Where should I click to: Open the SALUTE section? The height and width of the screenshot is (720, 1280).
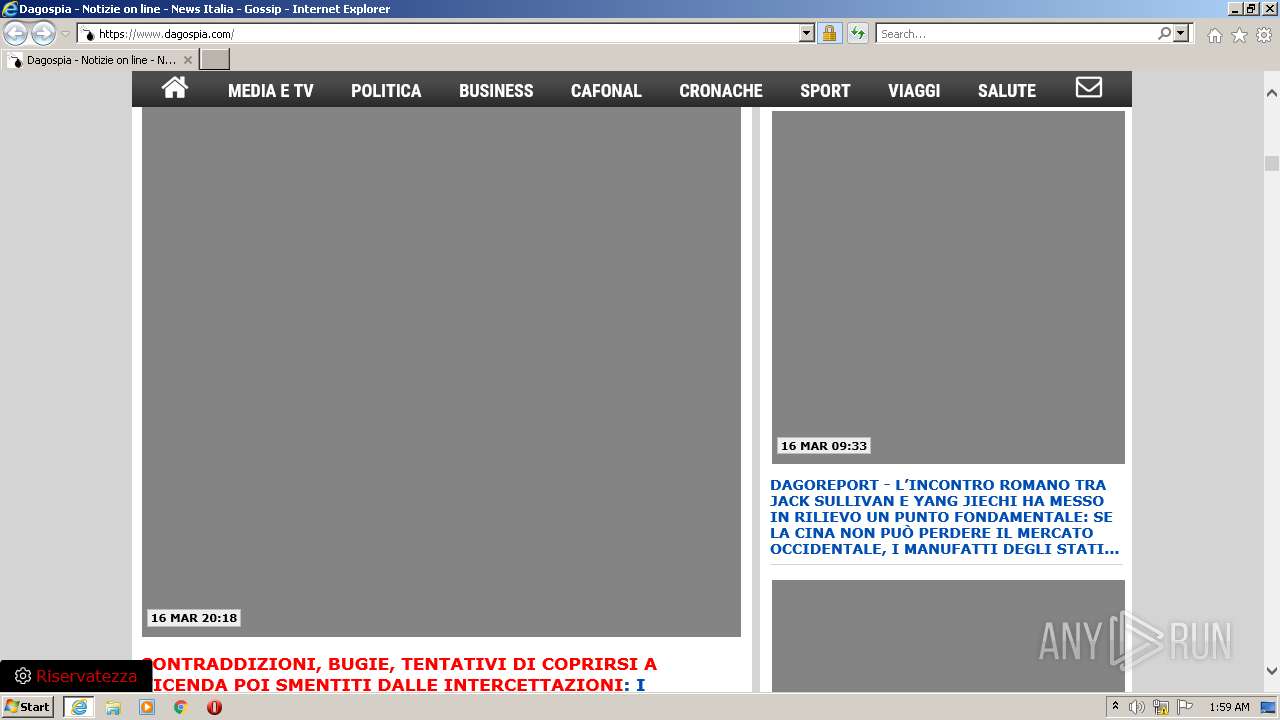tap(1007, 90)
